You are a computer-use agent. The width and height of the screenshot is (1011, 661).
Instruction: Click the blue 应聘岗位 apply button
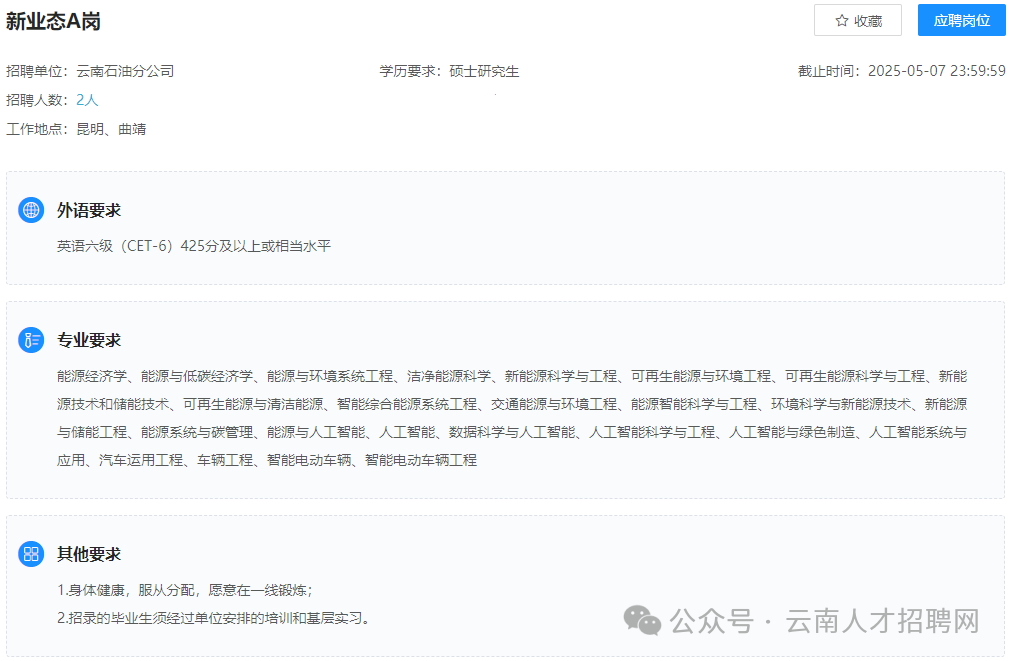click(961, 21)
